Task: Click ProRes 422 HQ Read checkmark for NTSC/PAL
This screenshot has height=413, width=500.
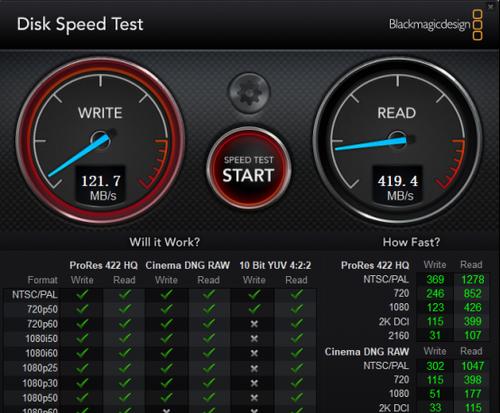Action: coord(125,294)
